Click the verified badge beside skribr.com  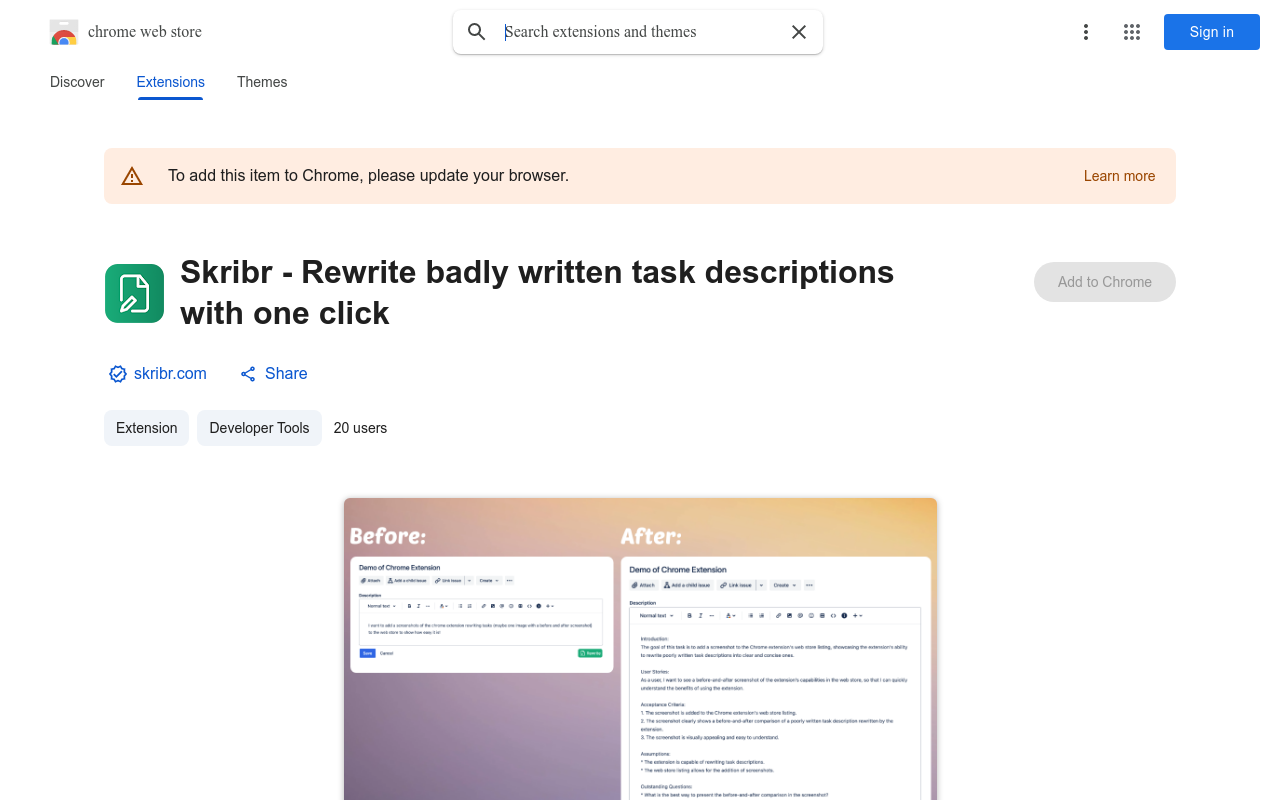[x=118, y=374]
